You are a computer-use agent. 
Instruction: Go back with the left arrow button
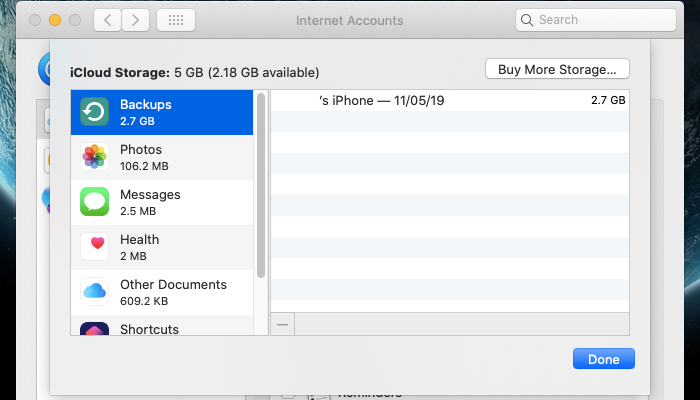(x=107, y=20)
